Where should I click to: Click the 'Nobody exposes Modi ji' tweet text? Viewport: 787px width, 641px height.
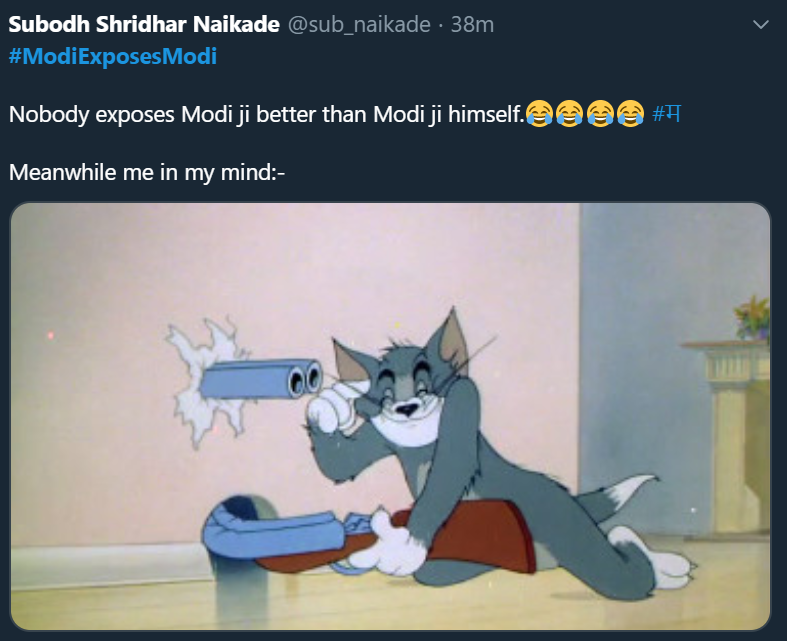[267, 114]
